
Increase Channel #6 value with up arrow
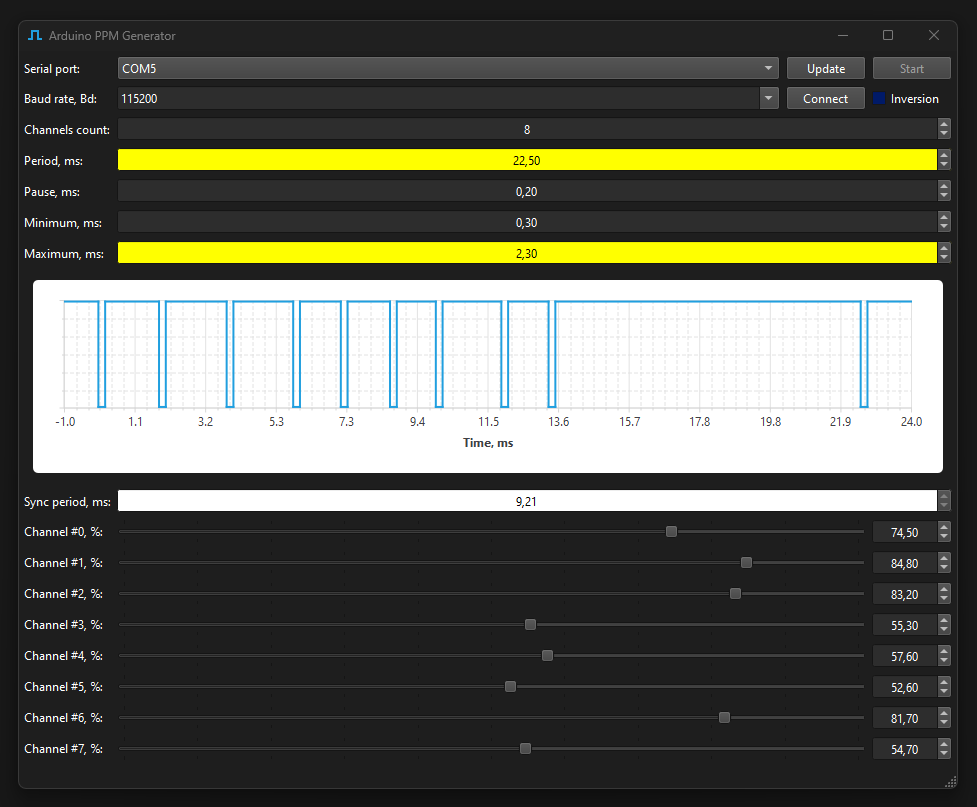click(x=944, y=713)
